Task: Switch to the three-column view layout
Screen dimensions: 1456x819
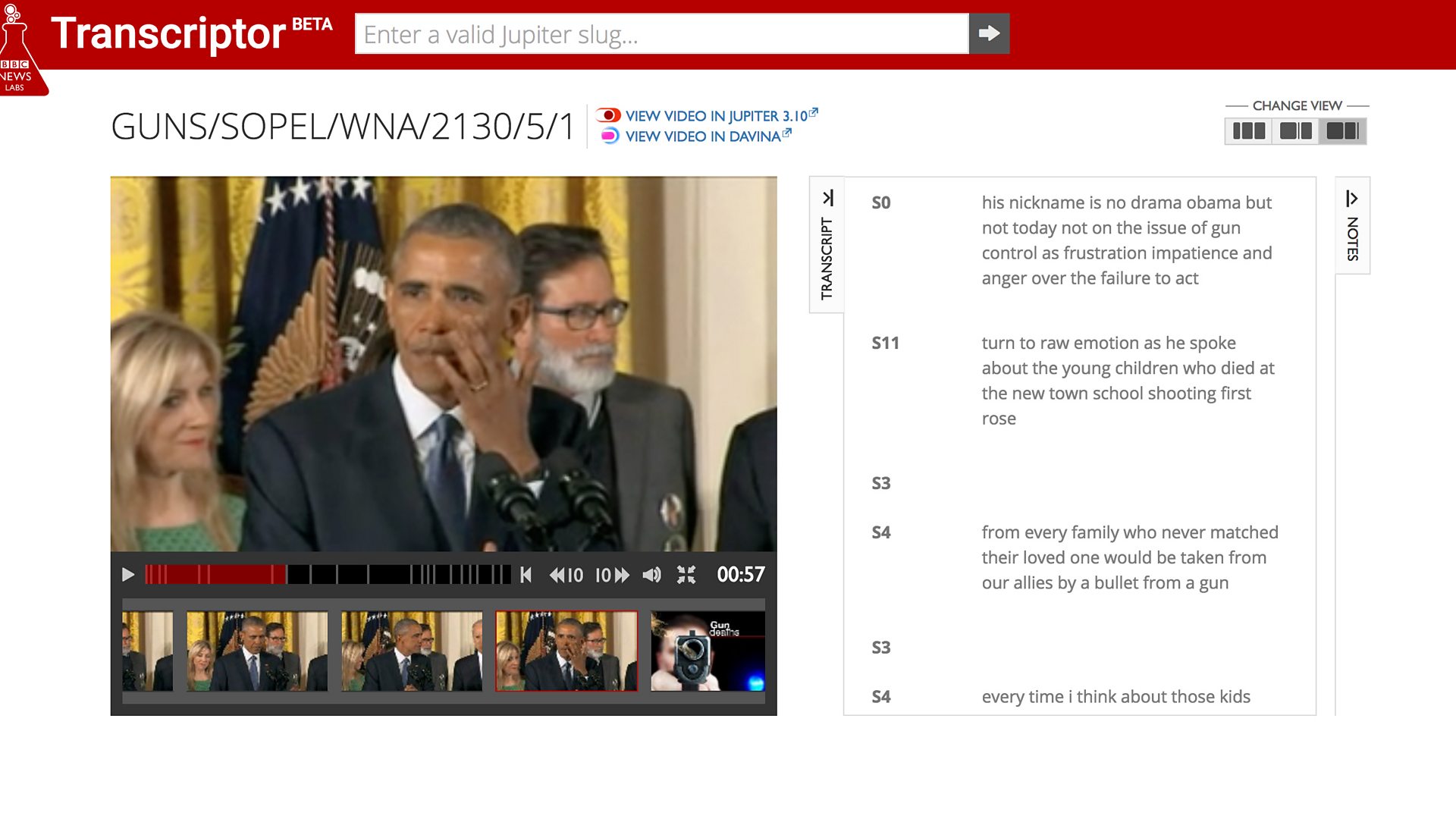Action: point(1247,130)
